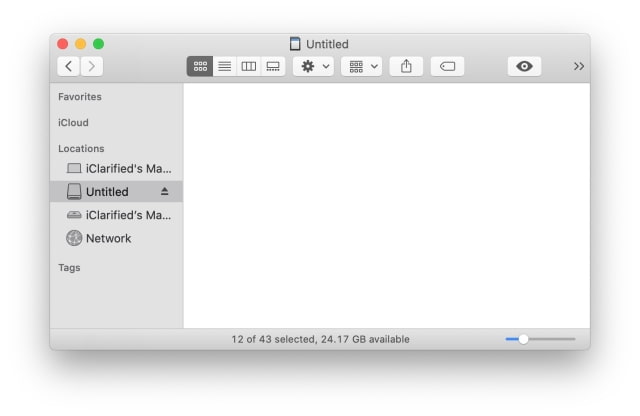Click the Favorites sidebar heading
This screenshot has width=640, height=416.
80,97
